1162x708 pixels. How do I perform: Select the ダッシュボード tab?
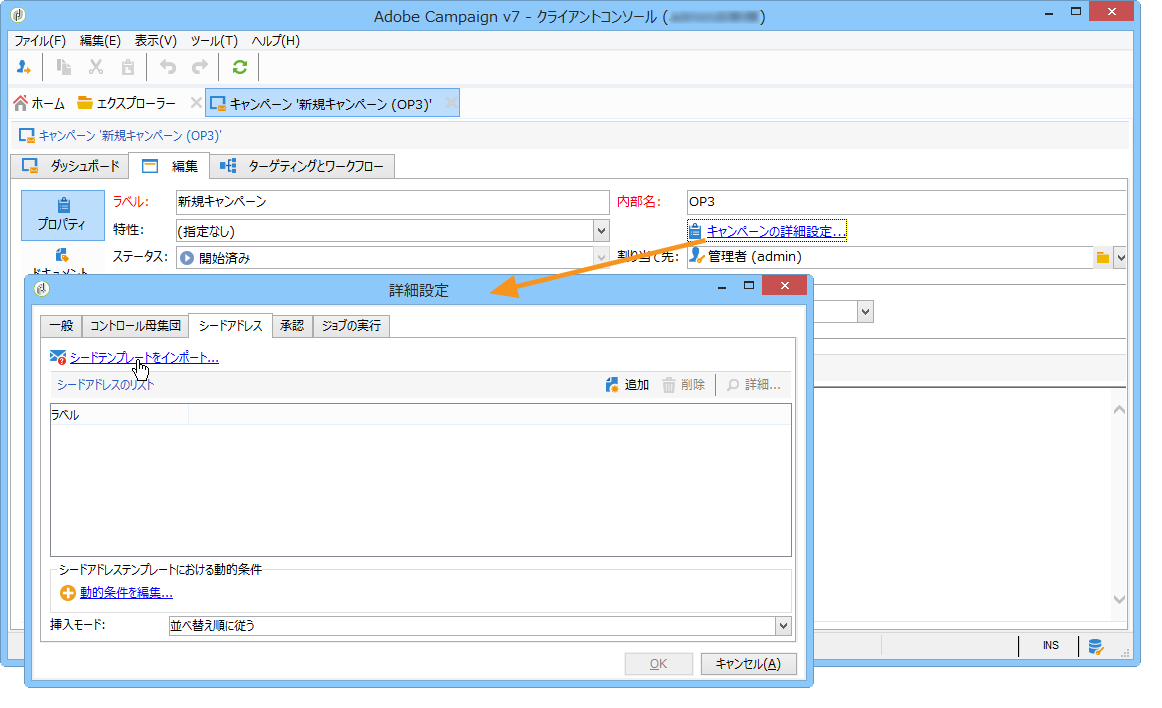click(70, 166)
